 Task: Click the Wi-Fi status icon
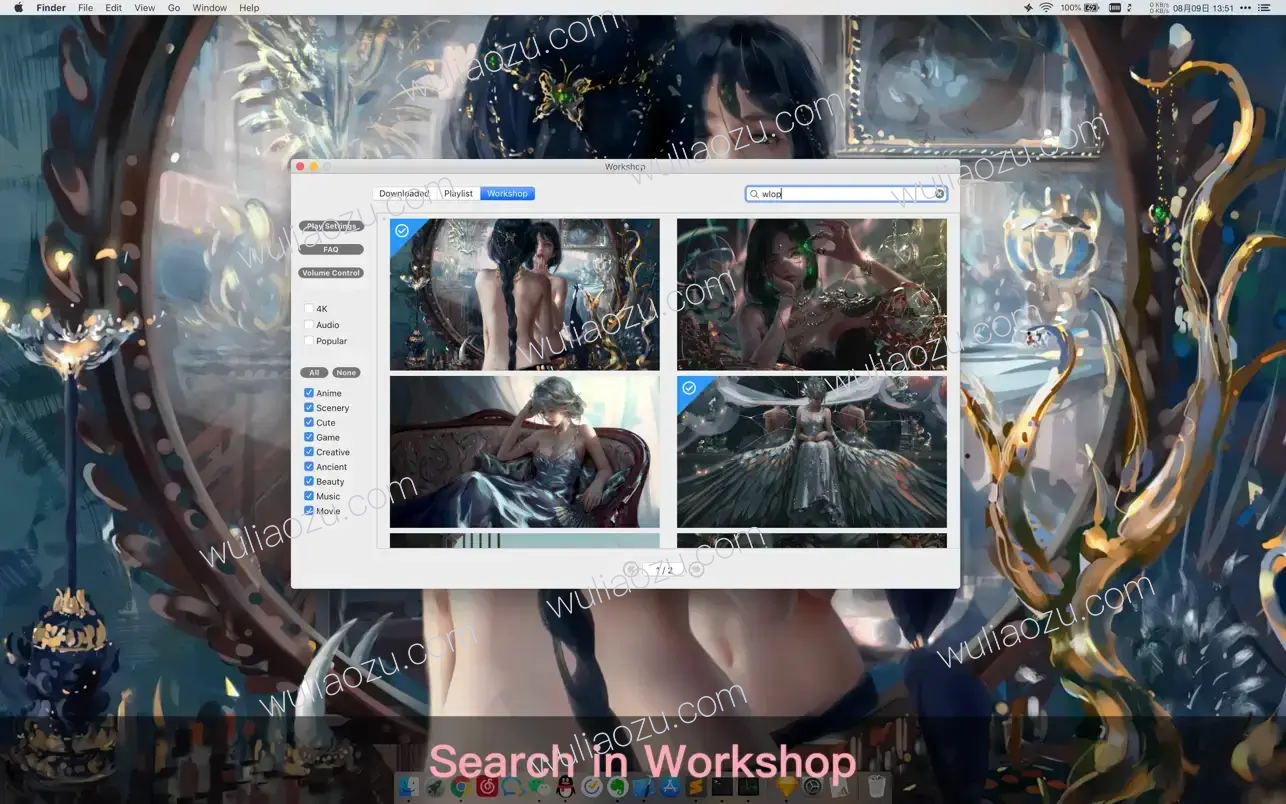tap(1046, 7)
